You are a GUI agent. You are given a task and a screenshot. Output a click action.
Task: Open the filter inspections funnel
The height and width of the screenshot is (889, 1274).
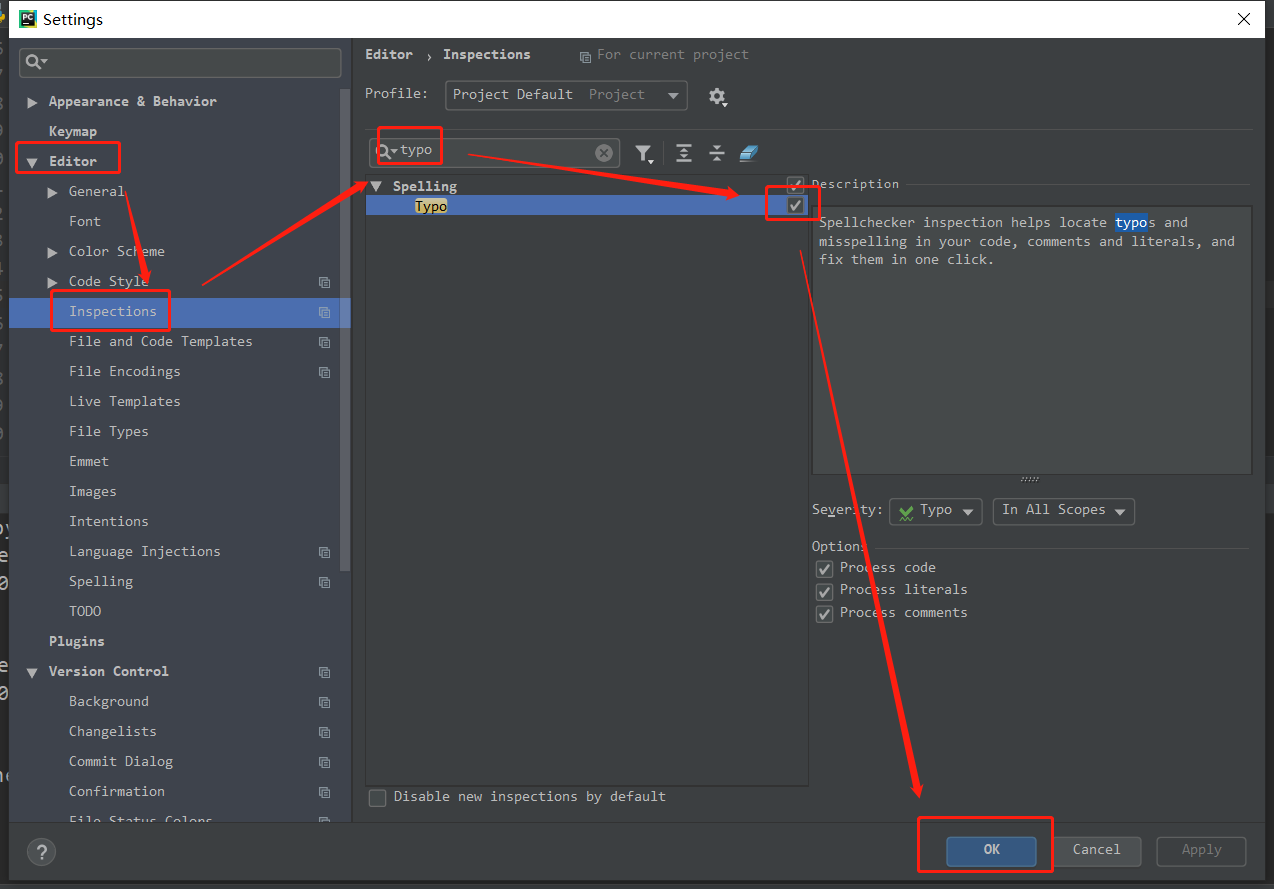point(644,153)
